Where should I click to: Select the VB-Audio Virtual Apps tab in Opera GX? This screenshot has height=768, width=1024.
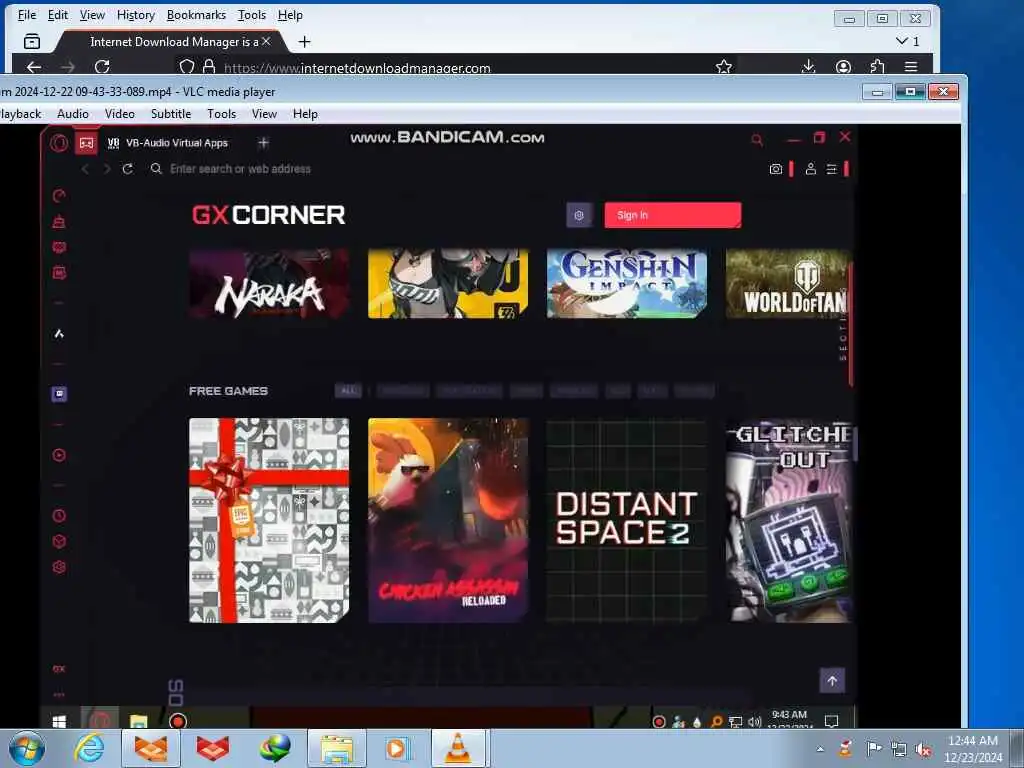[168, 142]
